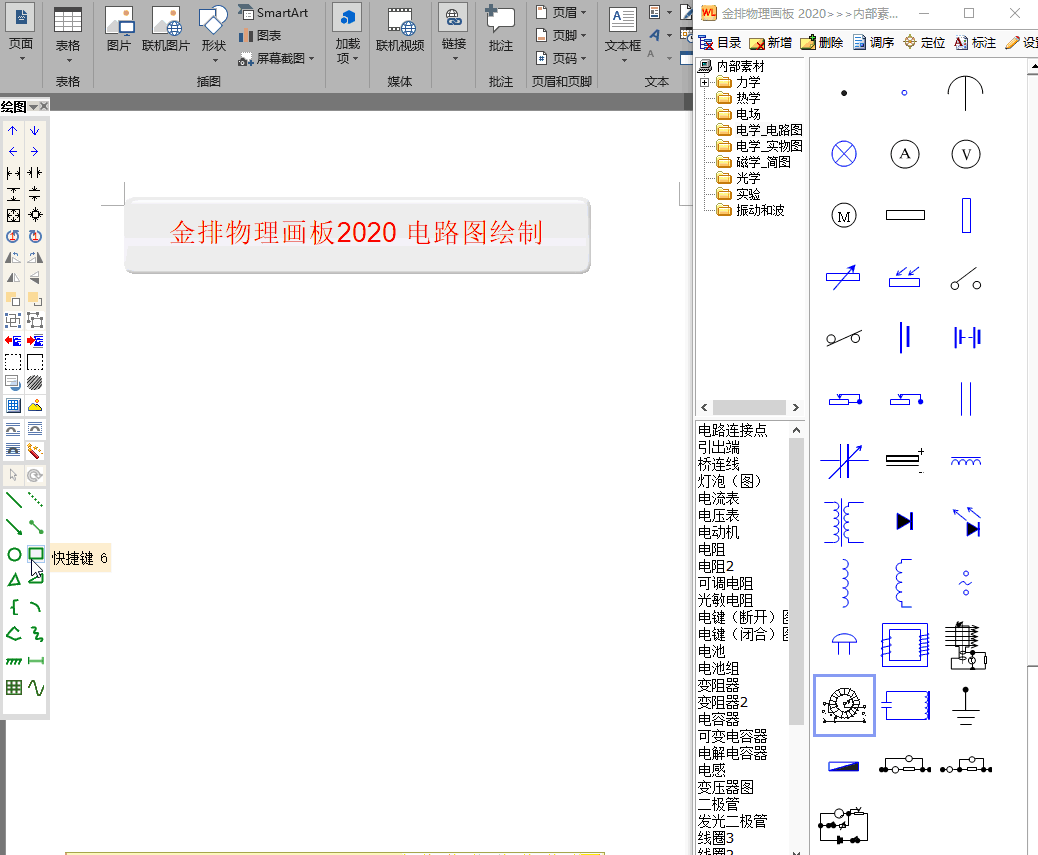
Task: Click the 新增 toolbar button
Action: (x=771, y=43)
